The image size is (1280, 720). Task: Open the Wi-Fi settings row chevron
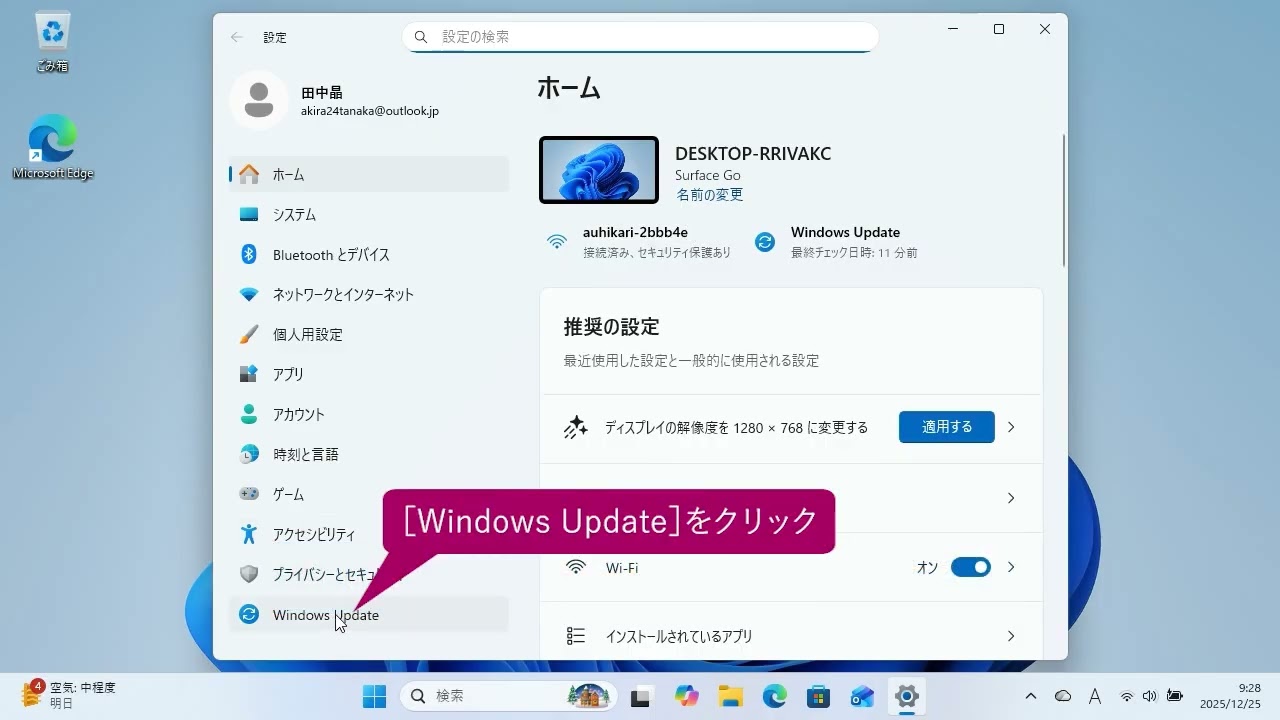[x=1011, y=567]
